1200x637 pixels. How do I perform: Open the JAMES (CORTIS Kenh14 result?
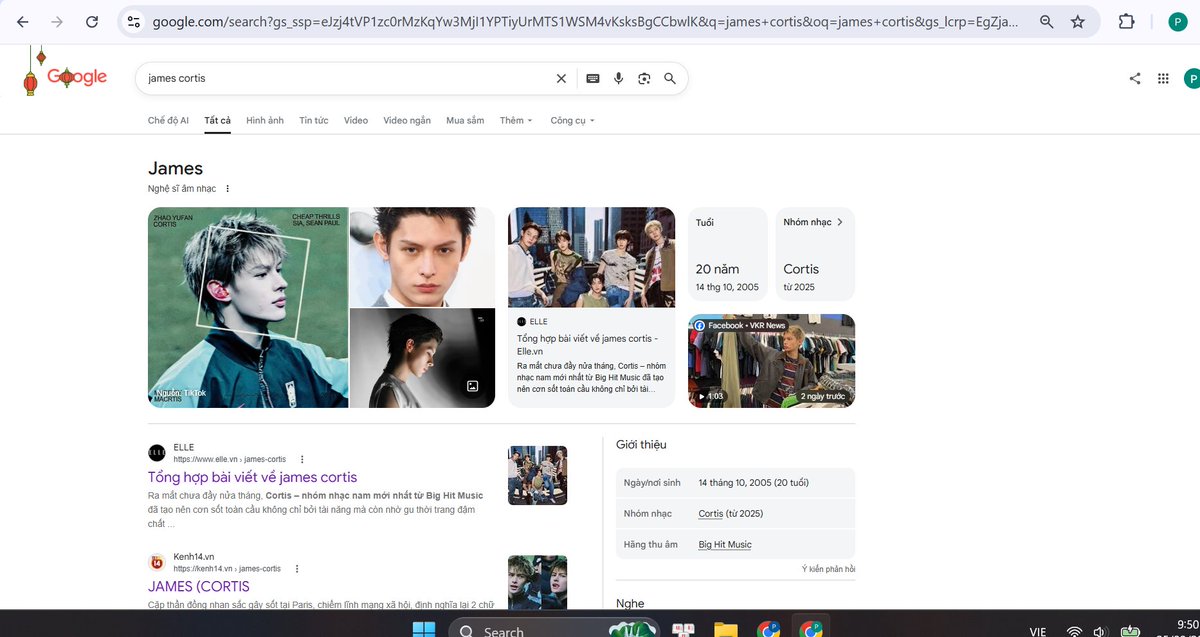coord(199,586)
